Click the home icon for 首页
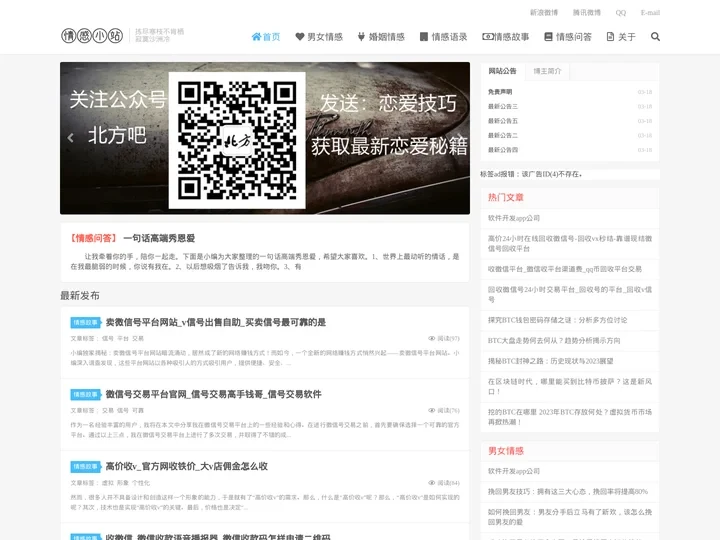Viewport: 720px width, 540px height. [x=256, y=37]
